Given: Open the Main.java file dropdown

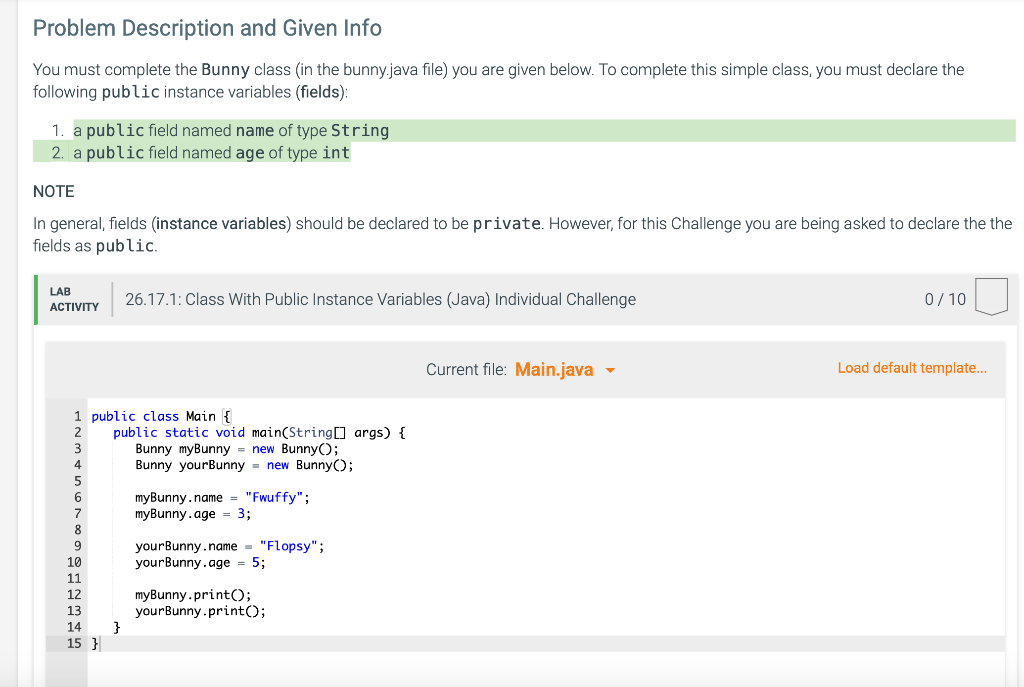Looking at the screenshot, I should [x=554, y=369].
